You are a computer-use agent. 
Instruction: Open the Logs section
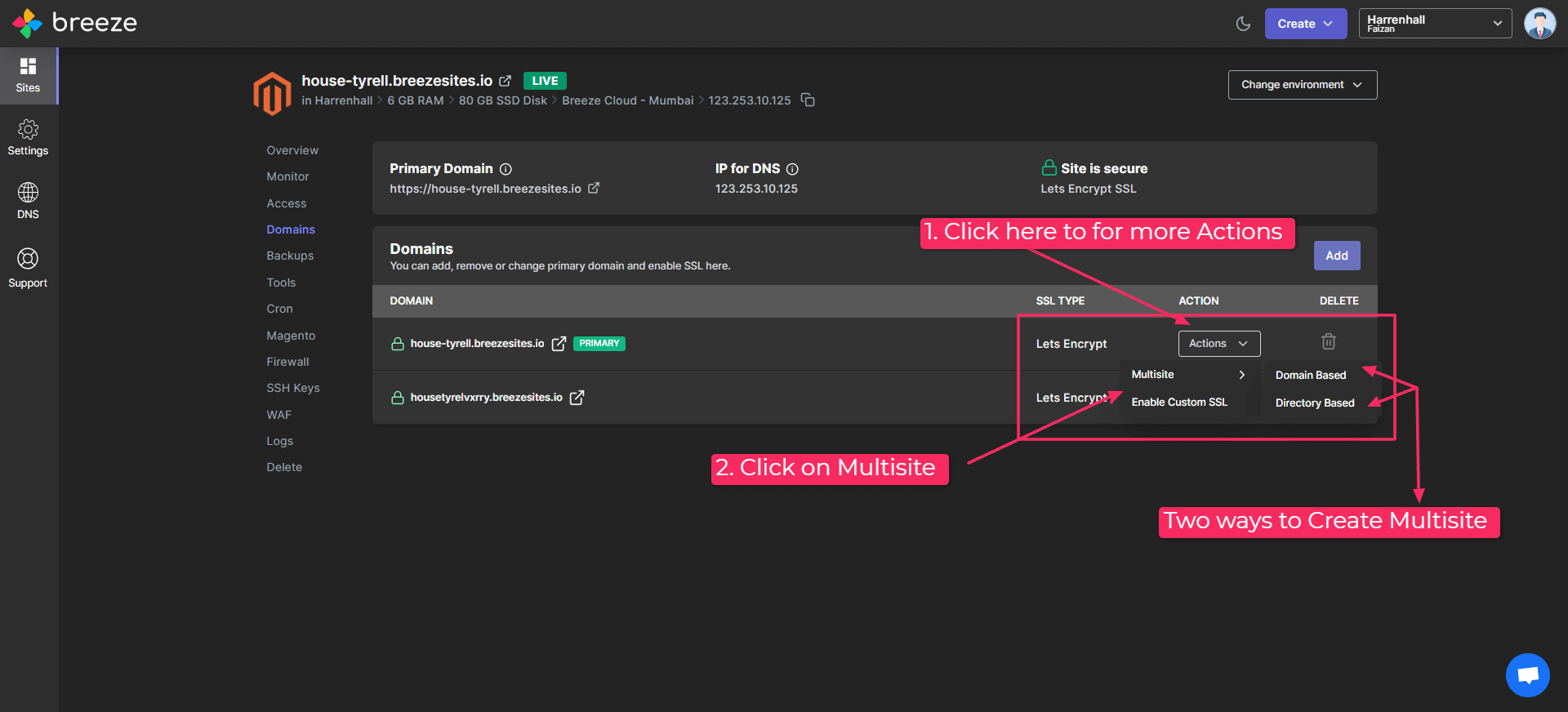pyautogui.click(x=279, y=441)
